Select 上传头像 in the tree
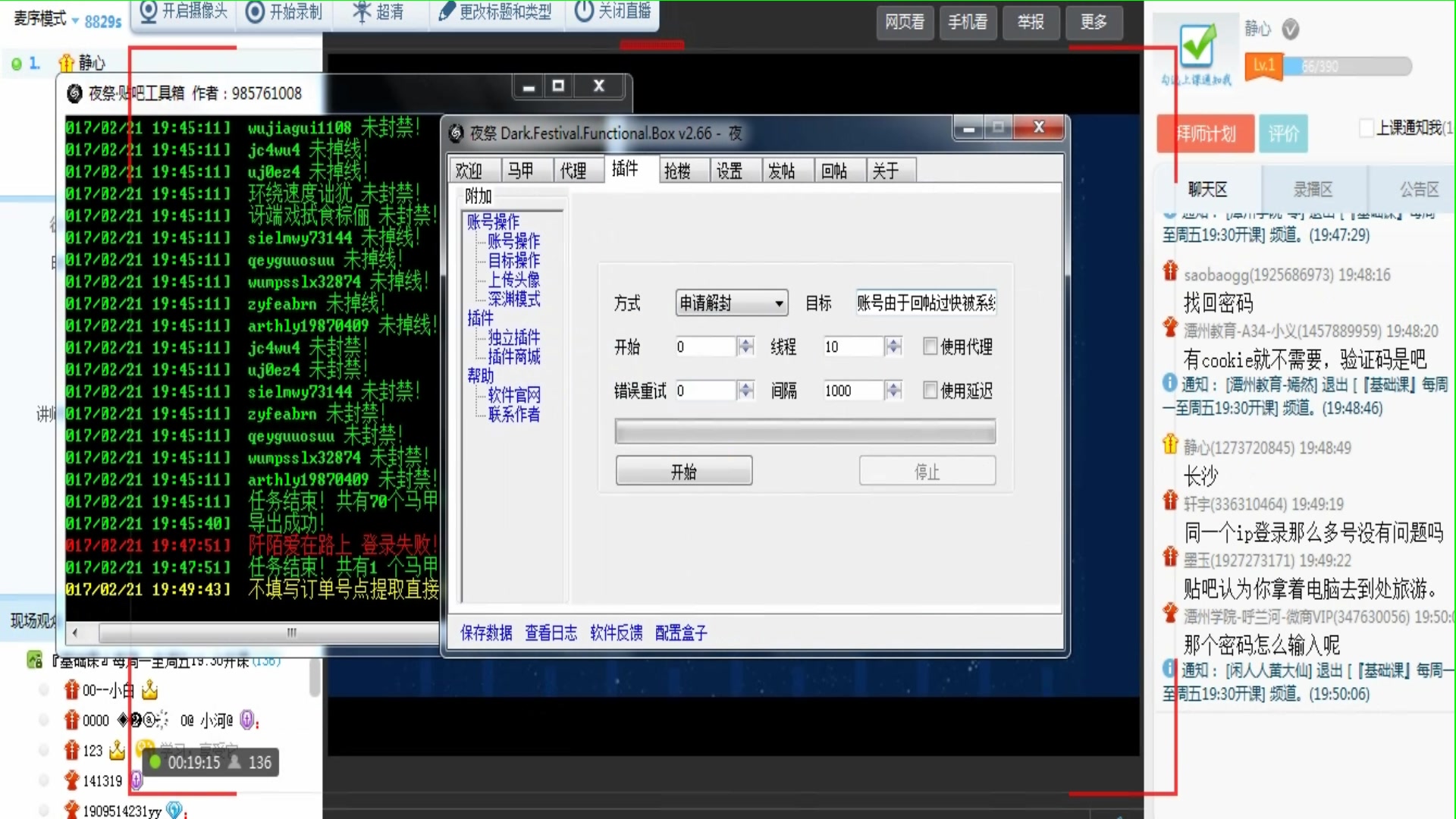The image size is (1456, 819). point(513,280)
